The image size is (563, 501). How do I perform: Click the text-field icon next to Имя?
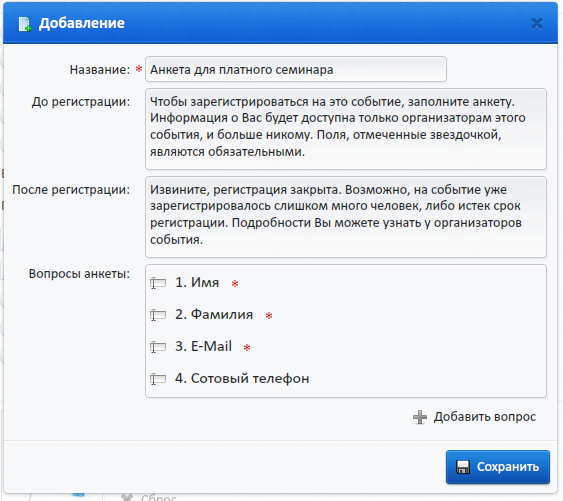158,283
